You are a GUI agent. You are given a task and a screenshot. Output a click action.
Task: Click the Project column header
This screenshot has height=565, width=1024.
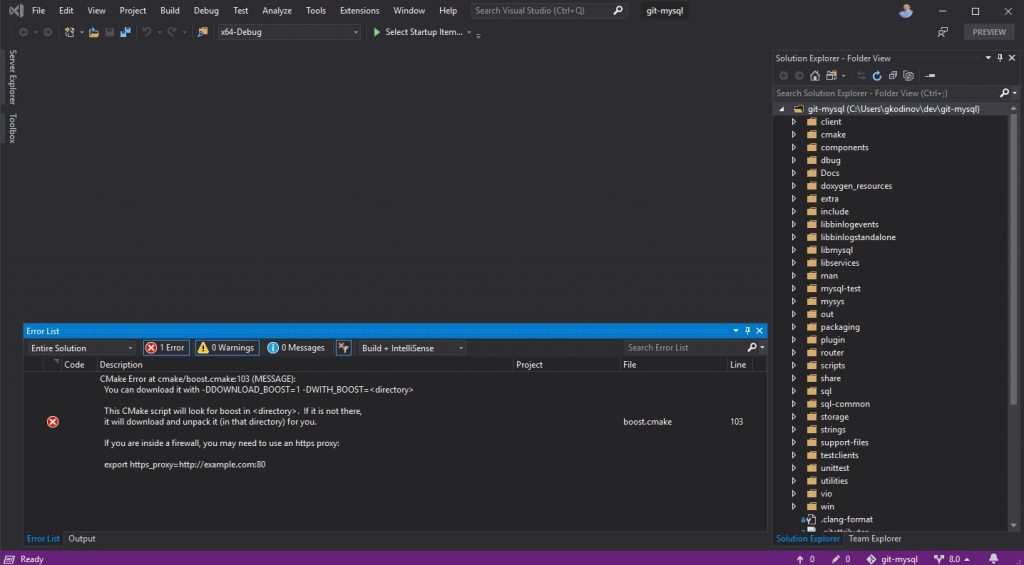tap(567, 364)
